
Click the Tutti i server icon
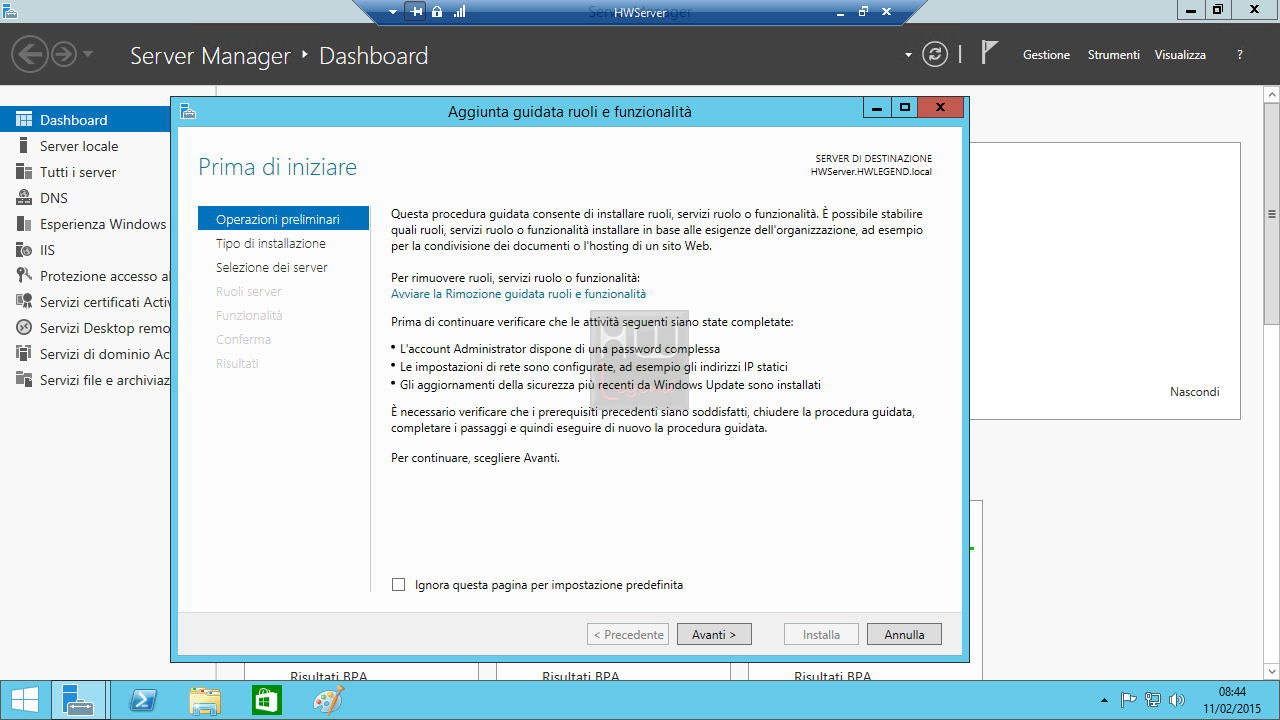click(x=23, y=172)
